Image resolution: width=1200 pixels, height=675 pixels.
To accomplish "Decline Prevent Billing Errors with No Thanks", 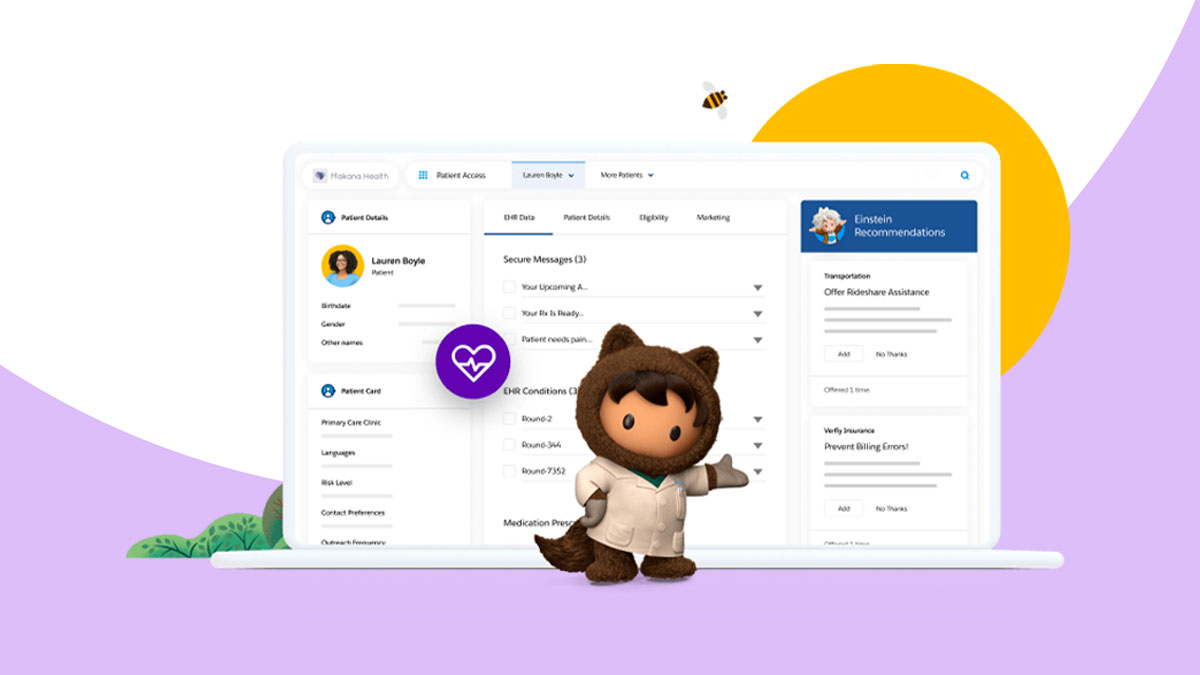I will (892, 508).
